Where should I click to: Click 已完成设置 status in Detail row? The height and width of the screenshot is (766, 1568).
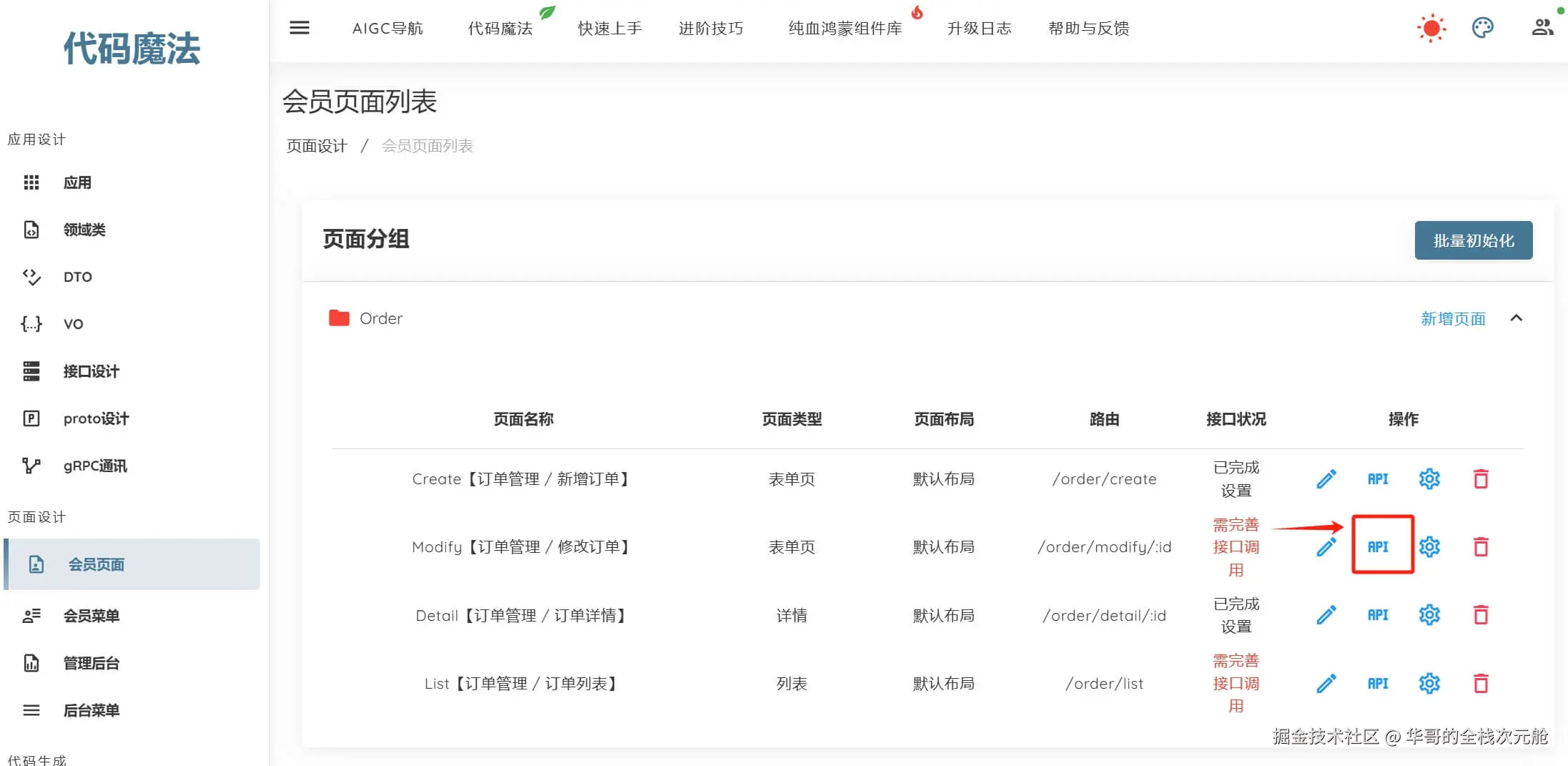1236,615
